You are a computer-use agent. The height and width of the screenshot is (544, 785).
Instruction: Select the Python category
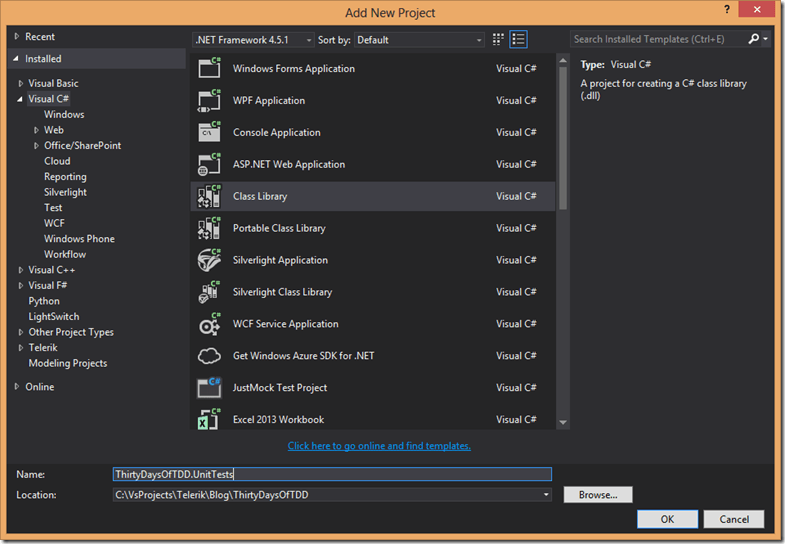(44, 301)
